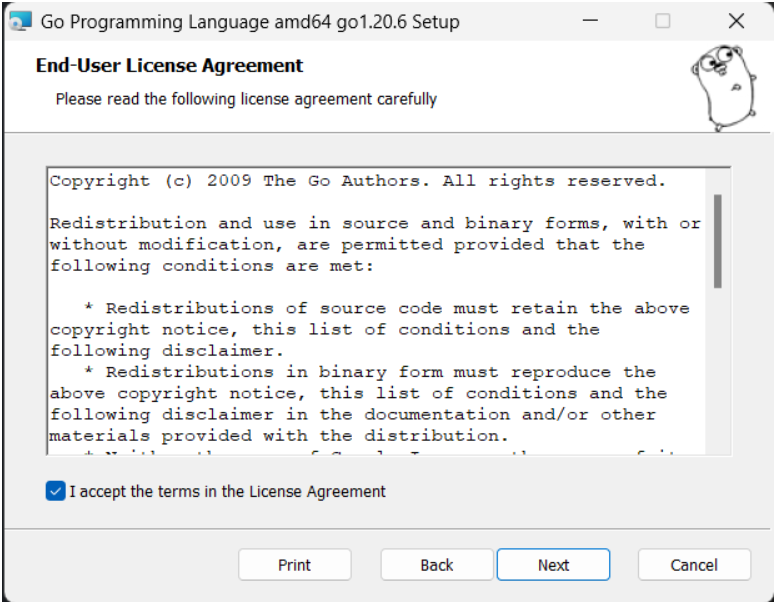This screenshot has width=774, height=602.
Task: Click the license text scrollbar thumb
Action: [x=718, y=241]
